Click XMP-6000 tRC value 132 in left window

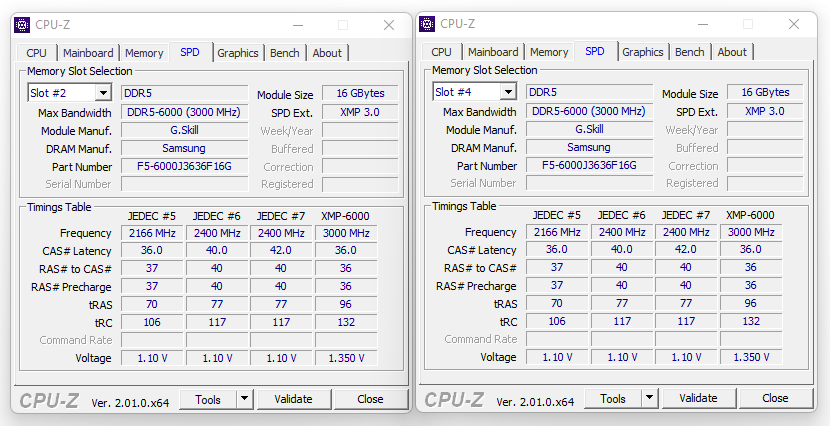click(346, 322)
